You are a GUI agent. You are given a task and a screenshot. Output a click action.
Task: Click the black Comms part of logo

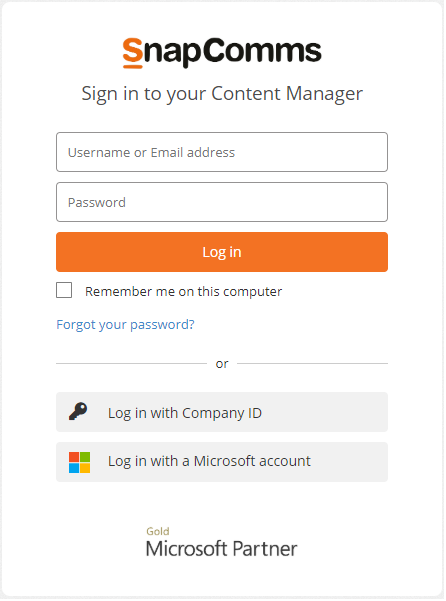click(262, 50)
